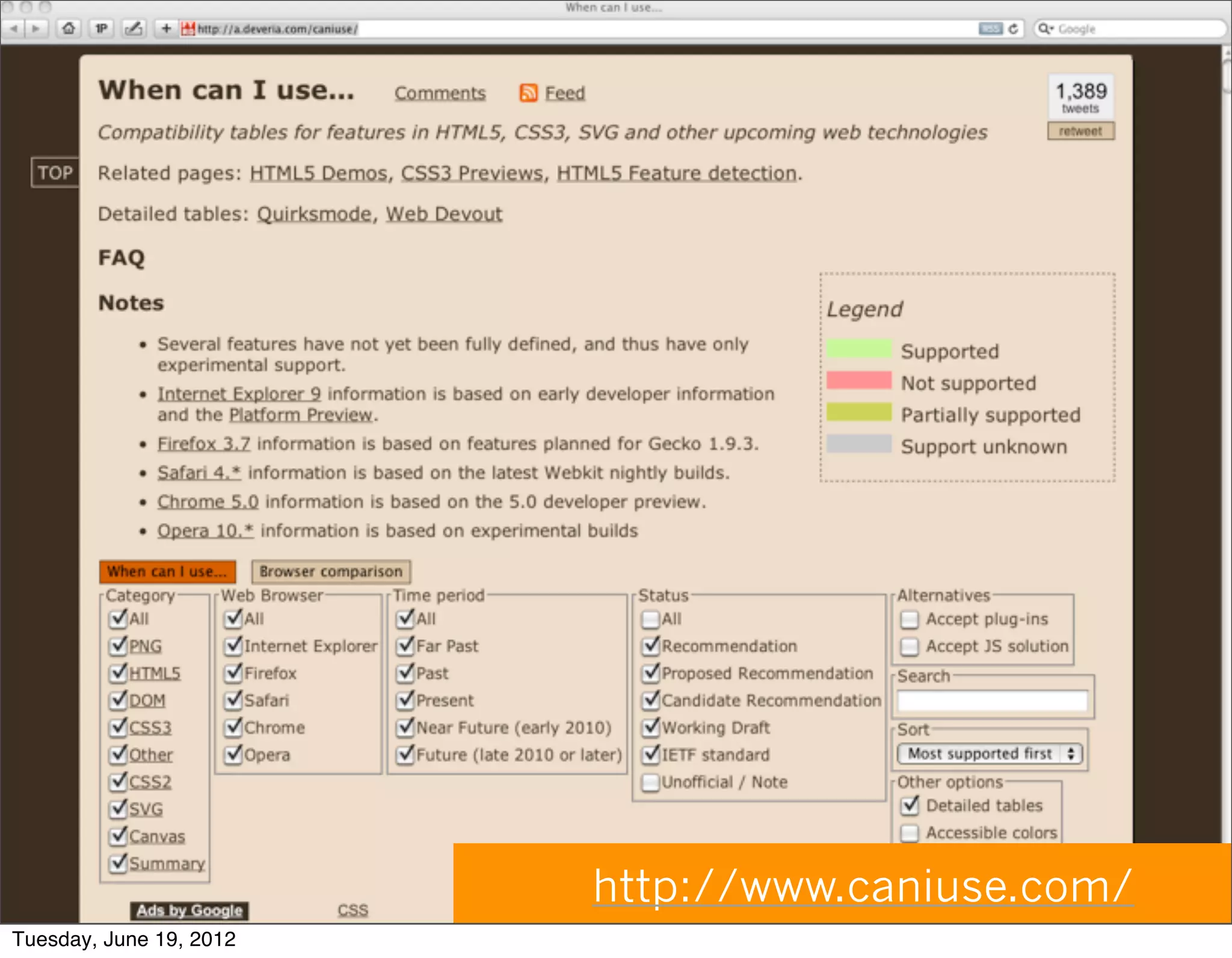This screenshot has height=958, width=1232.
Task: Click the 1P password manager toolbar icon
Action: point(101,29)
